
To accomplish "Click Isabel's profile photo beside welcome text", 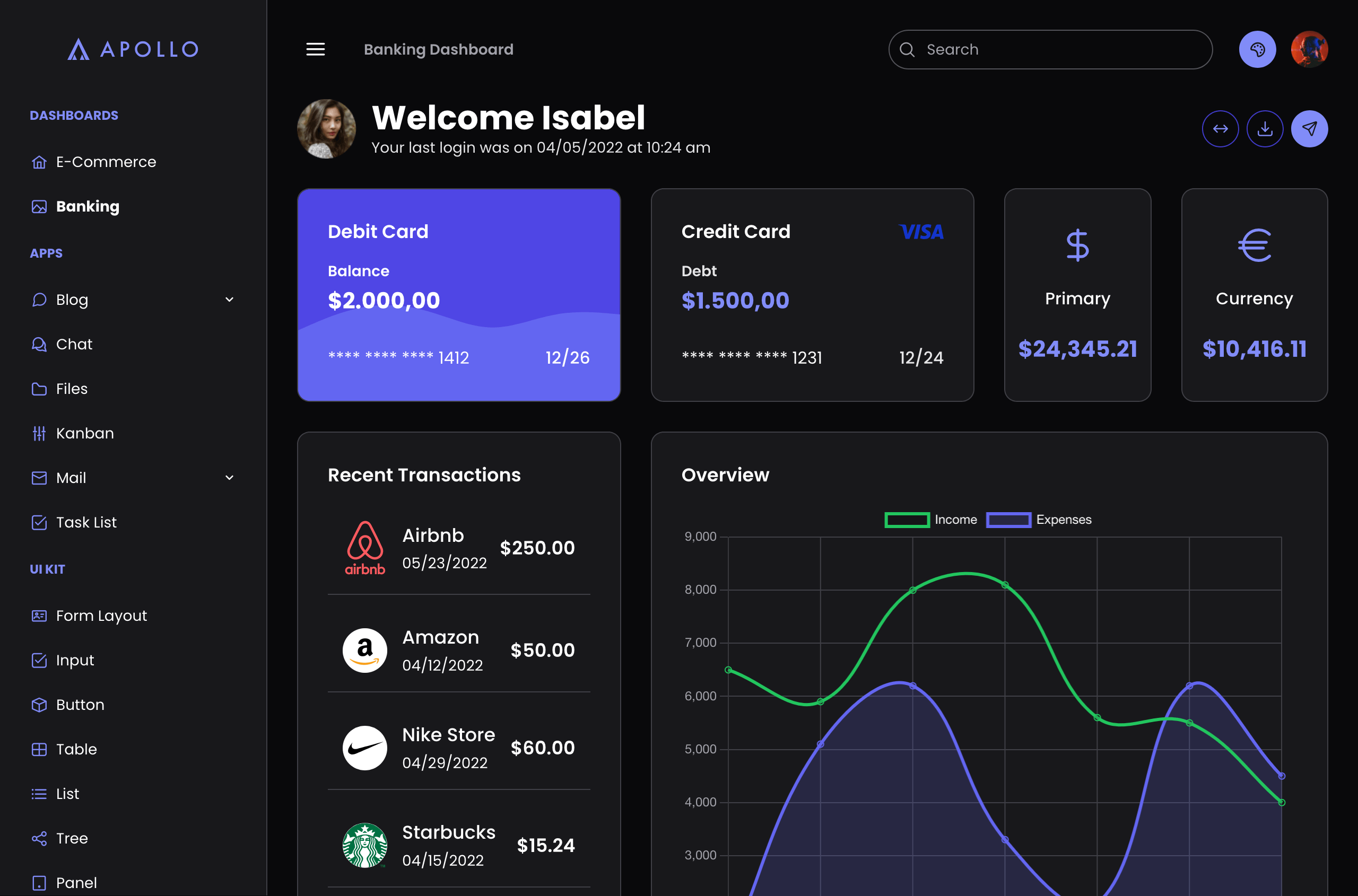I will tap(326, 129).
